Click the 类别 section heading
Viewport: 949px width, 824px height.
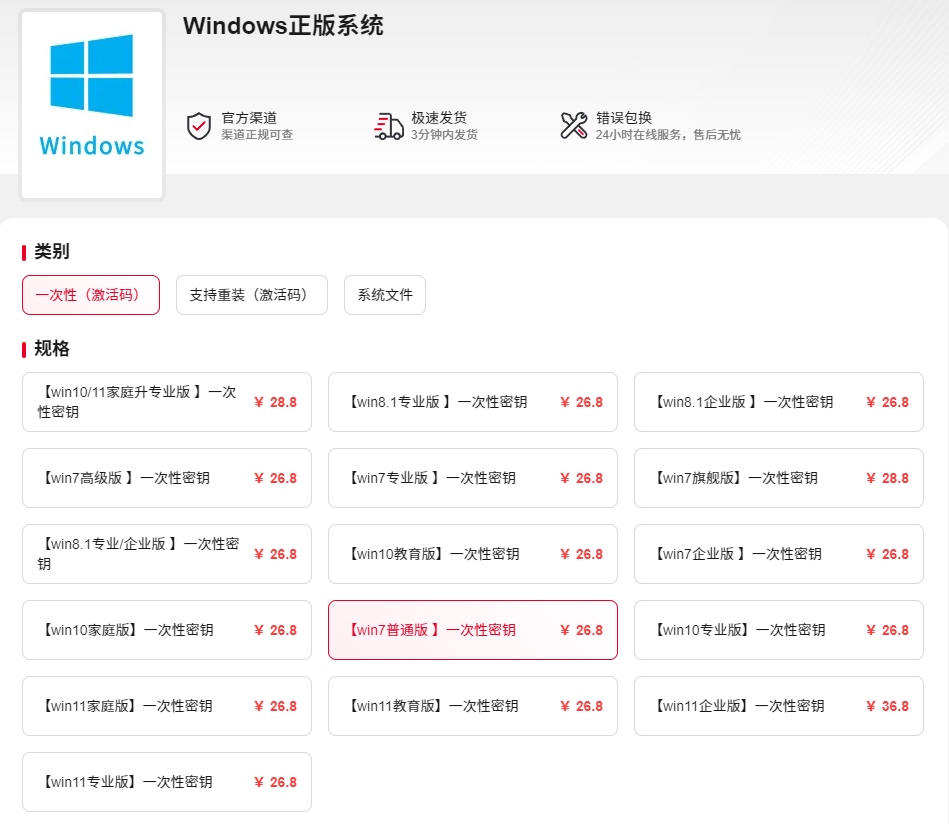tap(52, 251)
